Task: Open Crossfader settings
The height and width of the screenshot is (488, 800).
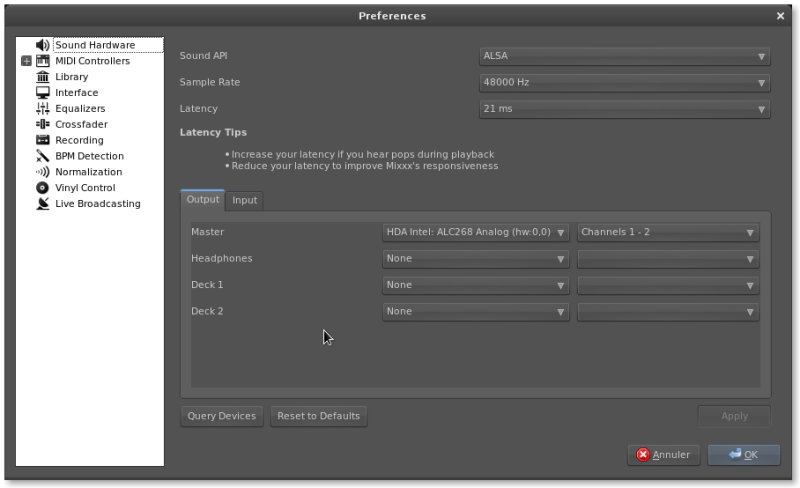Action: 81,124
